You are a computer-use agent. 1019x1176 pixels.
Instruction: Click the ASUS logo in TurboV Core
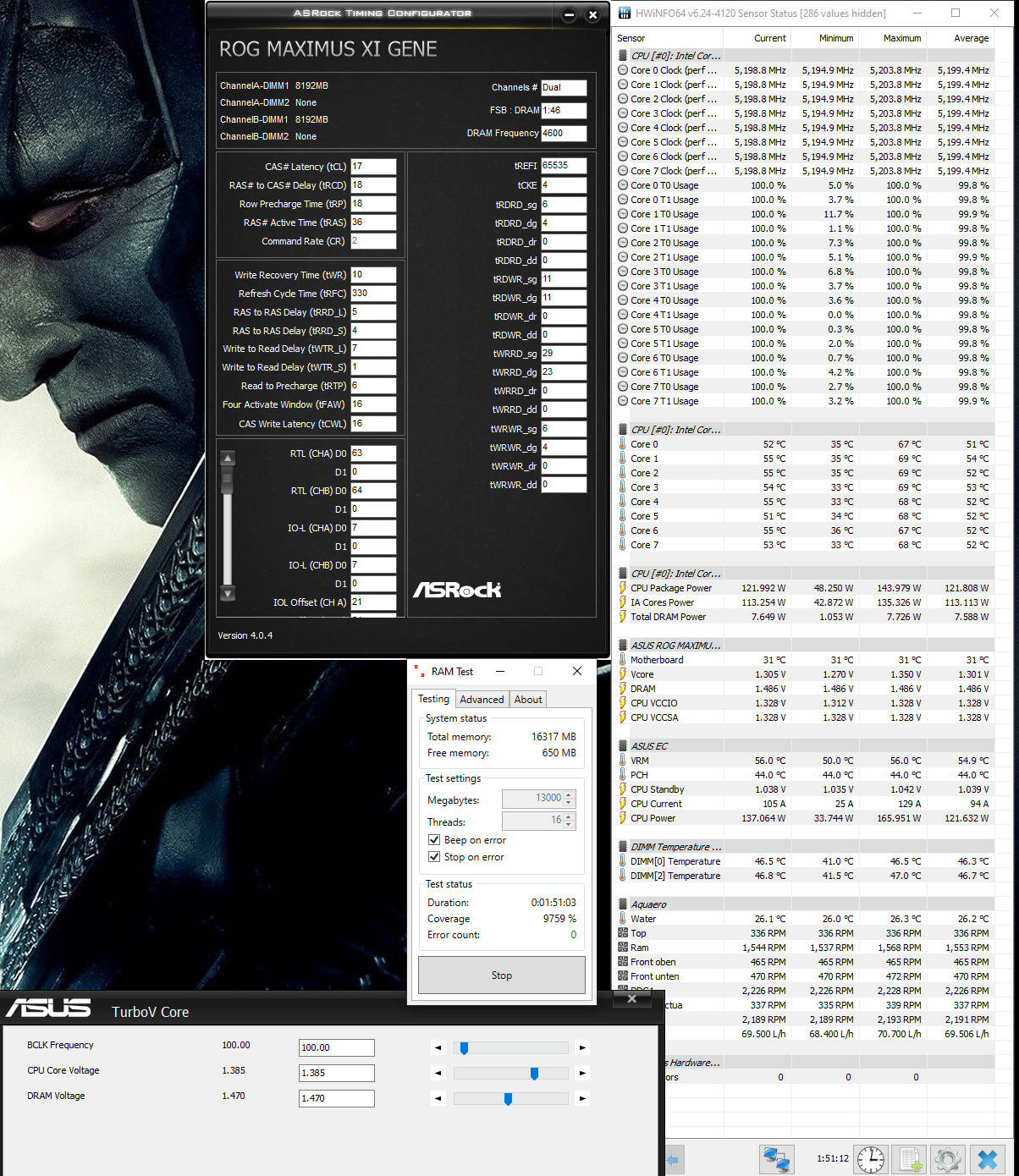coord(48,1008)
